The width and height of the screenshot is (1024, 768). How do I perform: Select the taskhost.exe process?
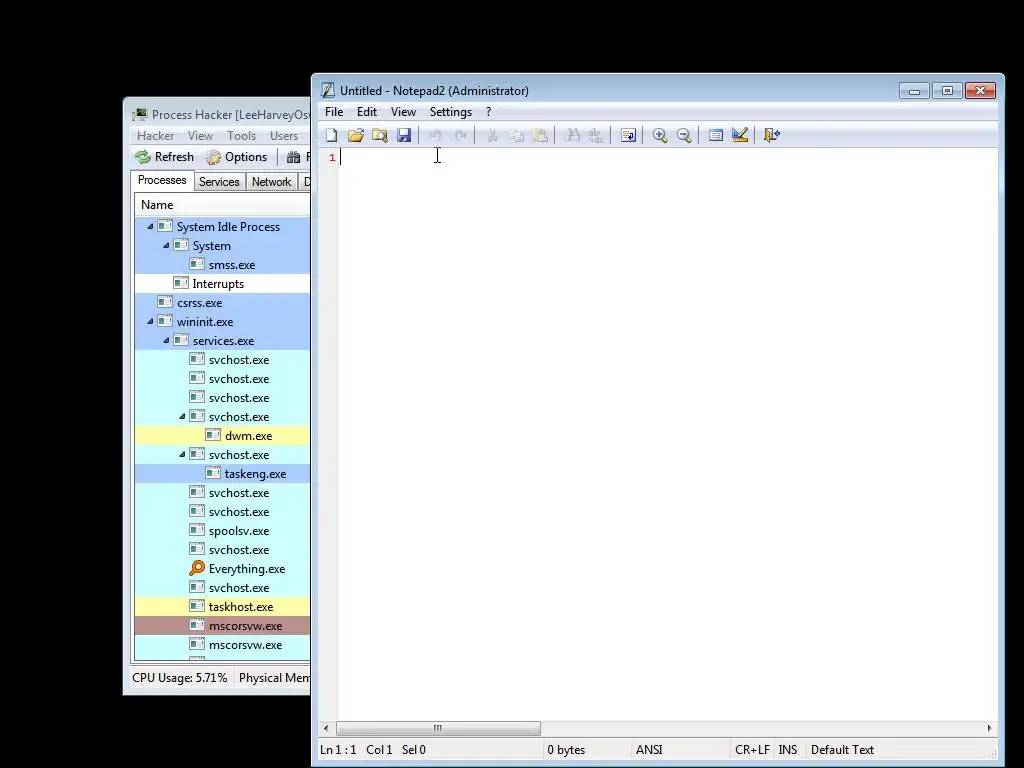point(222,607)
